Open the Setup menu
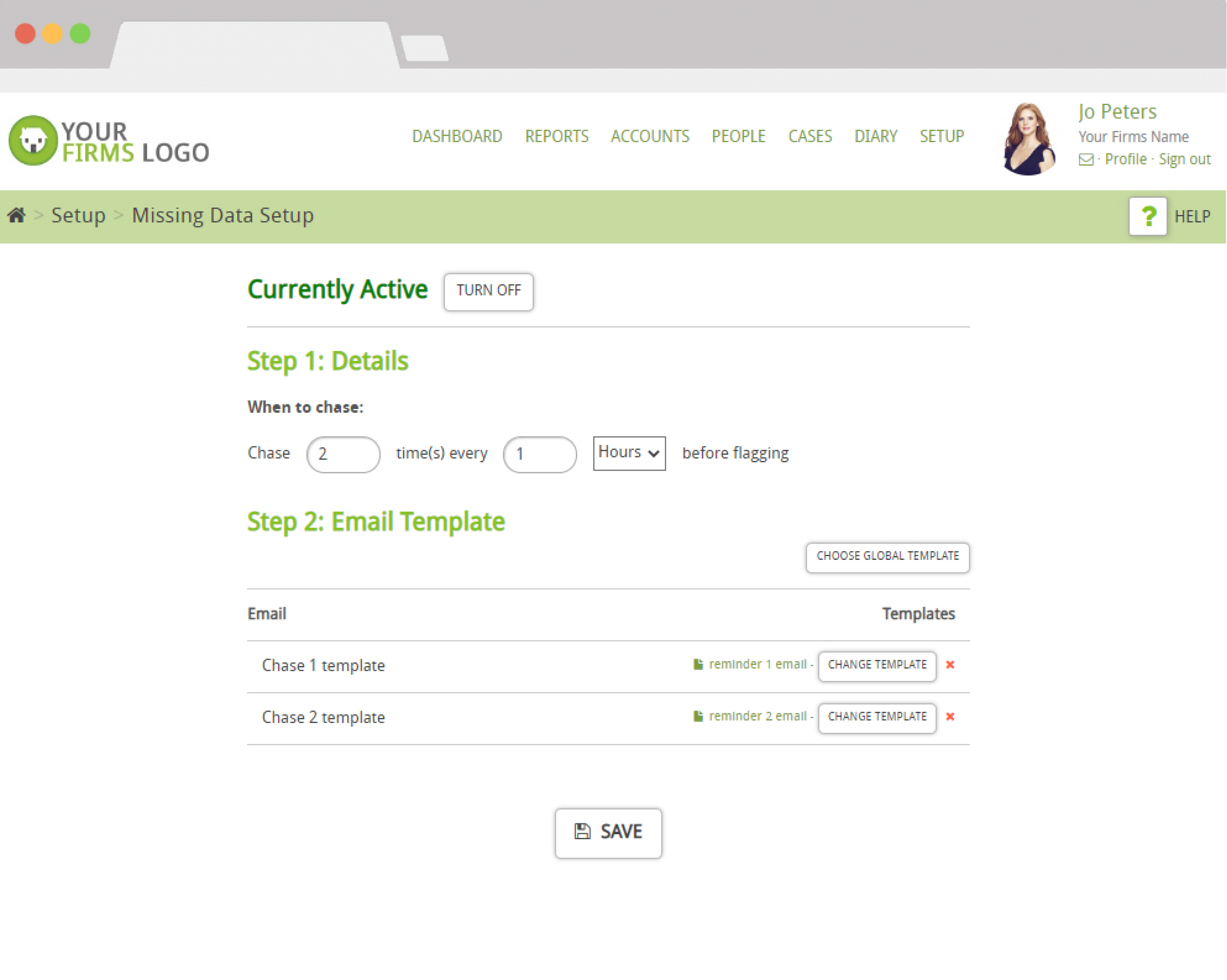 pos(942,137)
